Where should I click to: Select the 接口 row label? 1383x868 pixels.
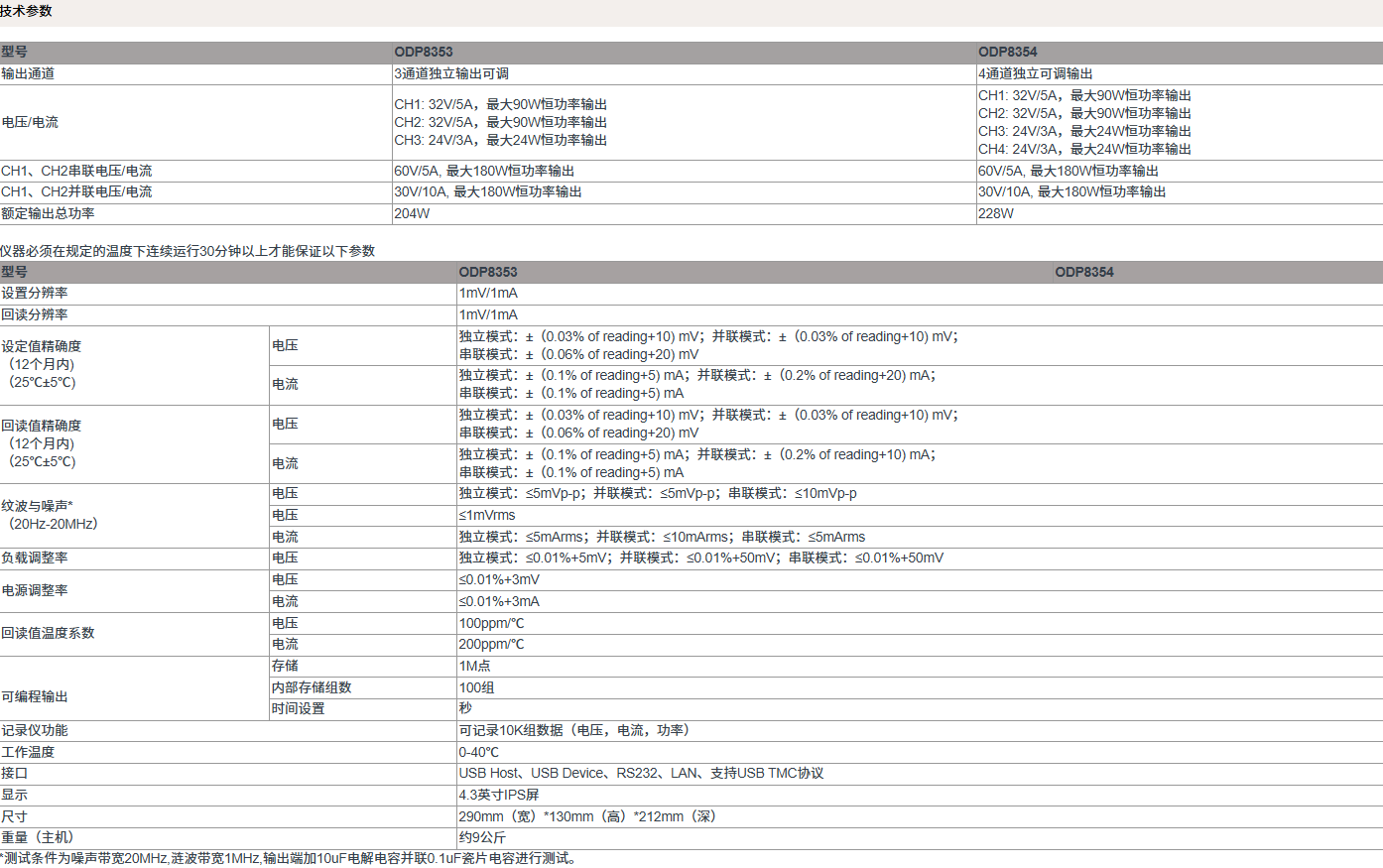point(15,773)
